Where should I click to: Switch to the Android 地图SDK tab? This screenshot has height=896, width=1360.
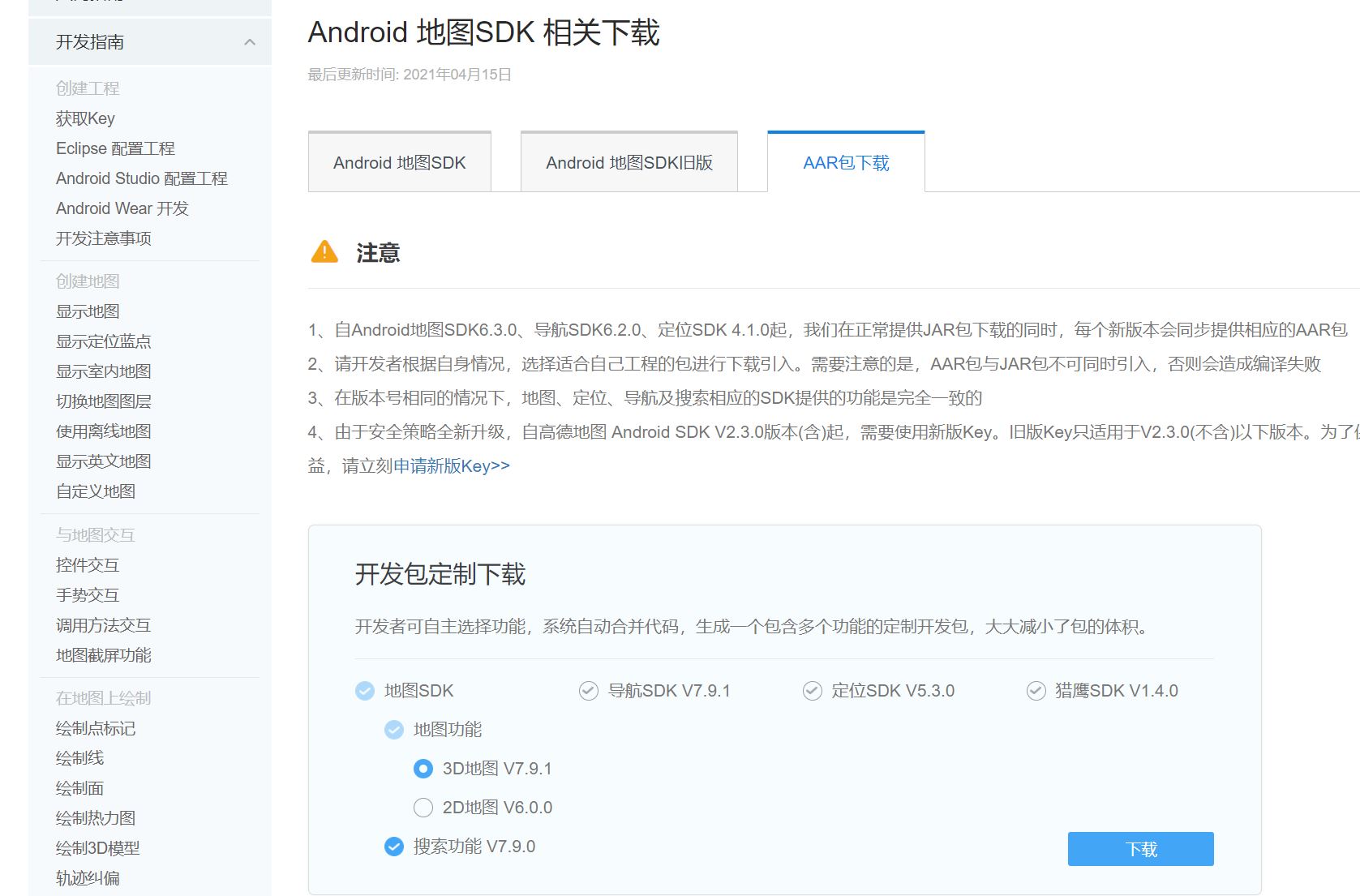point(399,162)
